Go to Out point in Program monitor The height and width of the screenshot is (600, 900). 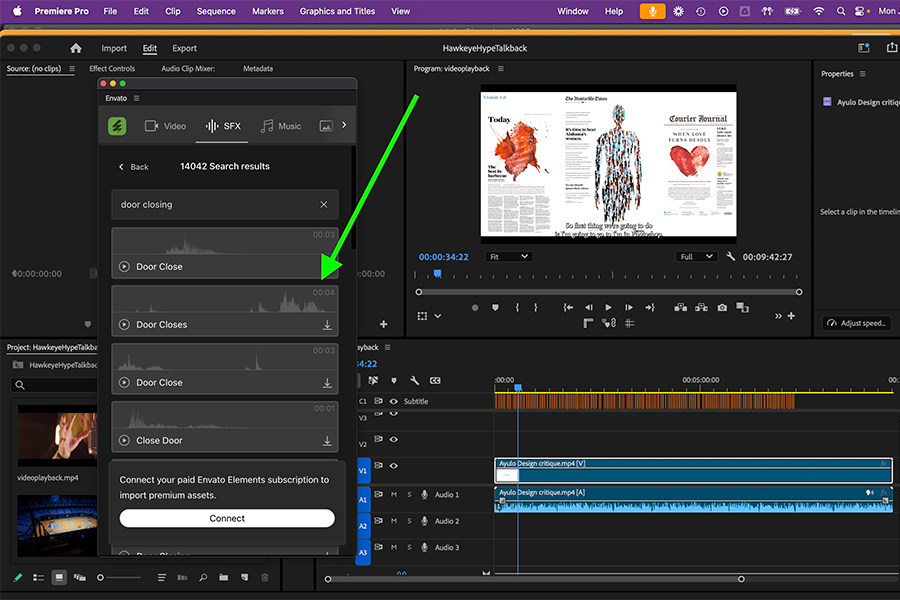point(650,308)
